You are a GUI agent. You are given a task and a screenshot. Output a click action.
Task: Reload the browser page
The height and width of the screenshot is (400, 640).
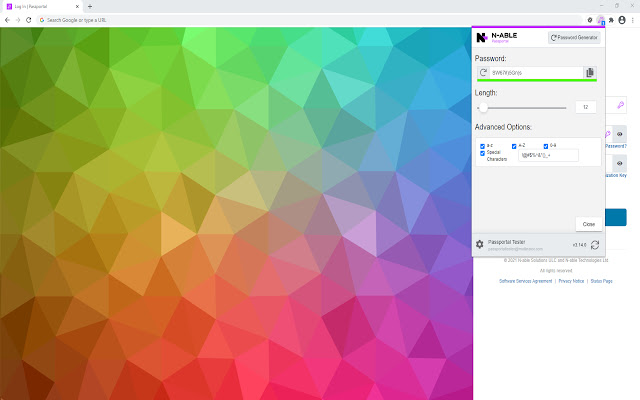[x=28, y=19]
